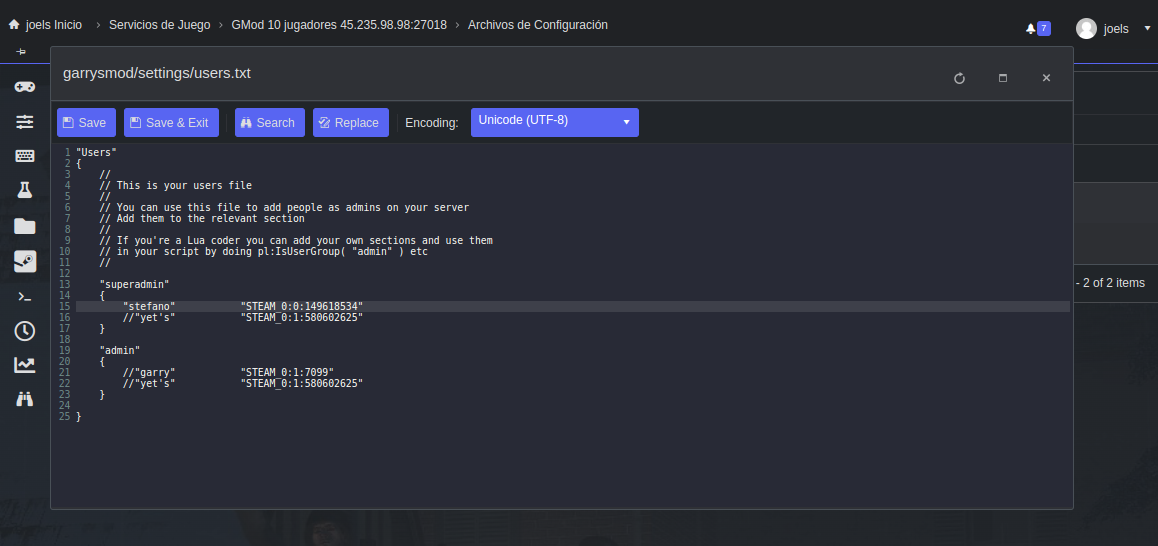Open the terminal console icon in the sidebar
Viewport: 1158px width, 546px height.
[x=25, y=297]
